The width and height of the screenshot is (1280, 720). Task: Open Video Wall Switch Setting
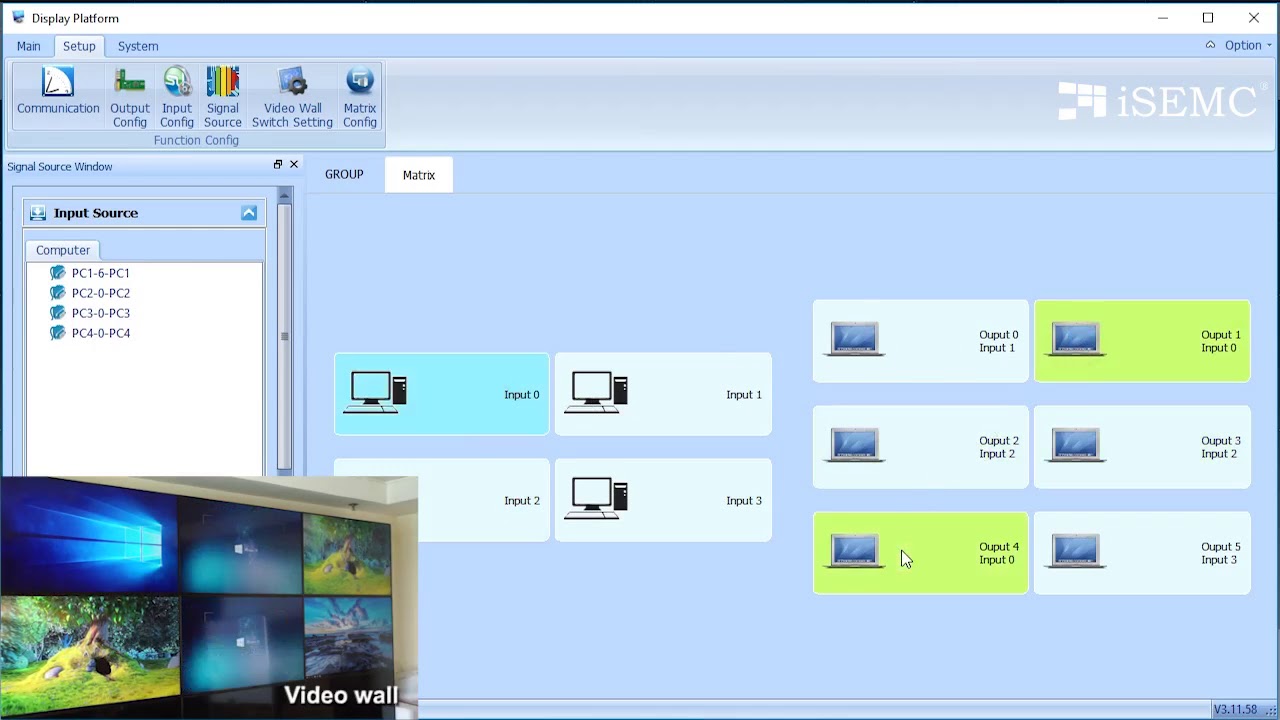pos(292,97)
